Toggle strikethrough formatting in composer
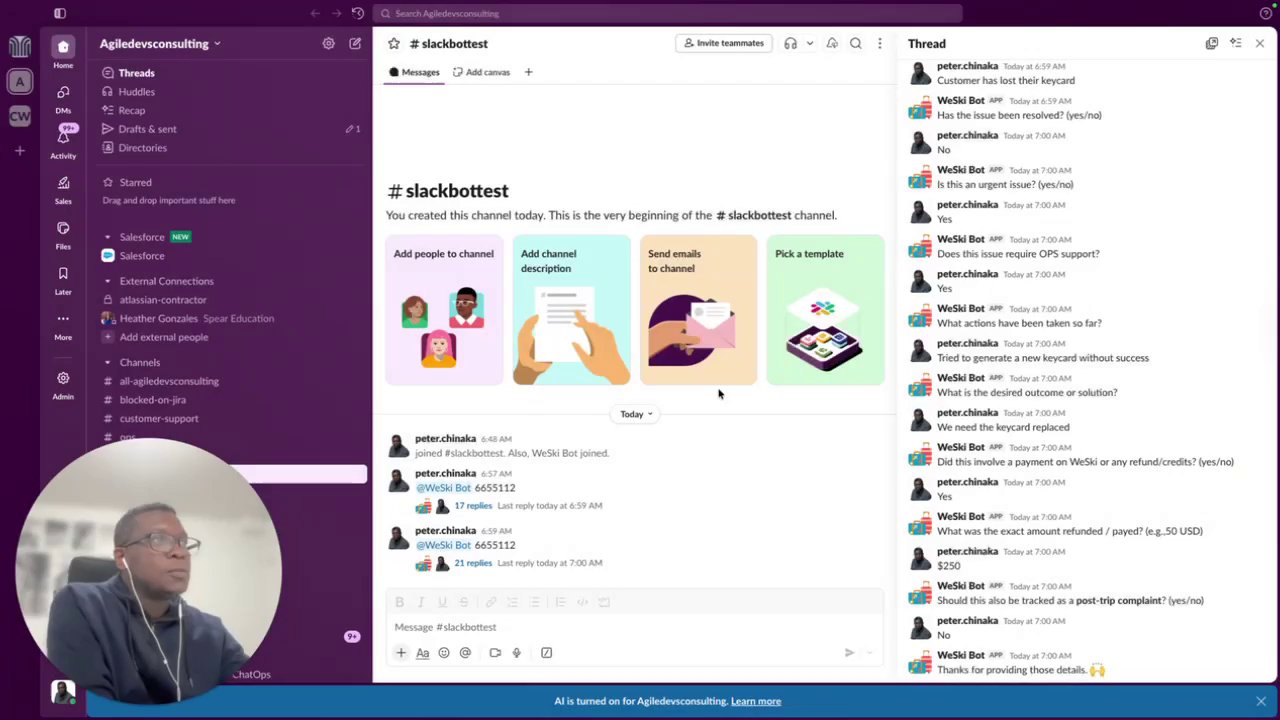 (x=463, y=602)
